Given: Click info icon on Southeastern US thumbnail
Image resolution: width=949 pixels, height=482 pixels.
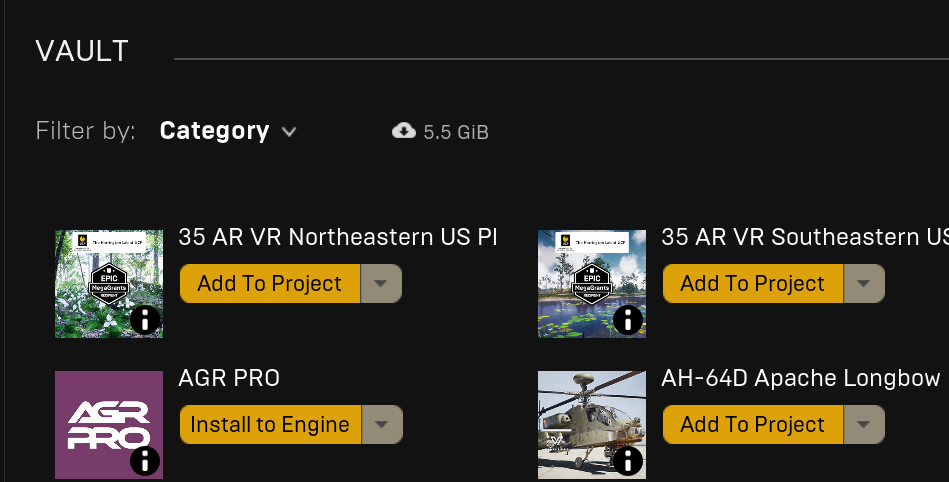Looking at the screenshot, I should (x=628, y=320).
